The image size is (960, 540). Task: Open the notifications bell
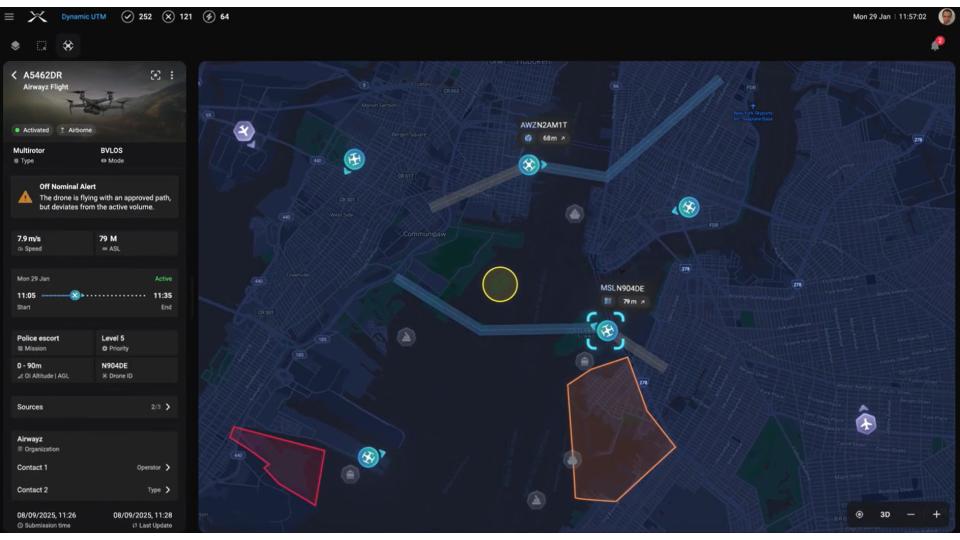[x=936, y=45]
